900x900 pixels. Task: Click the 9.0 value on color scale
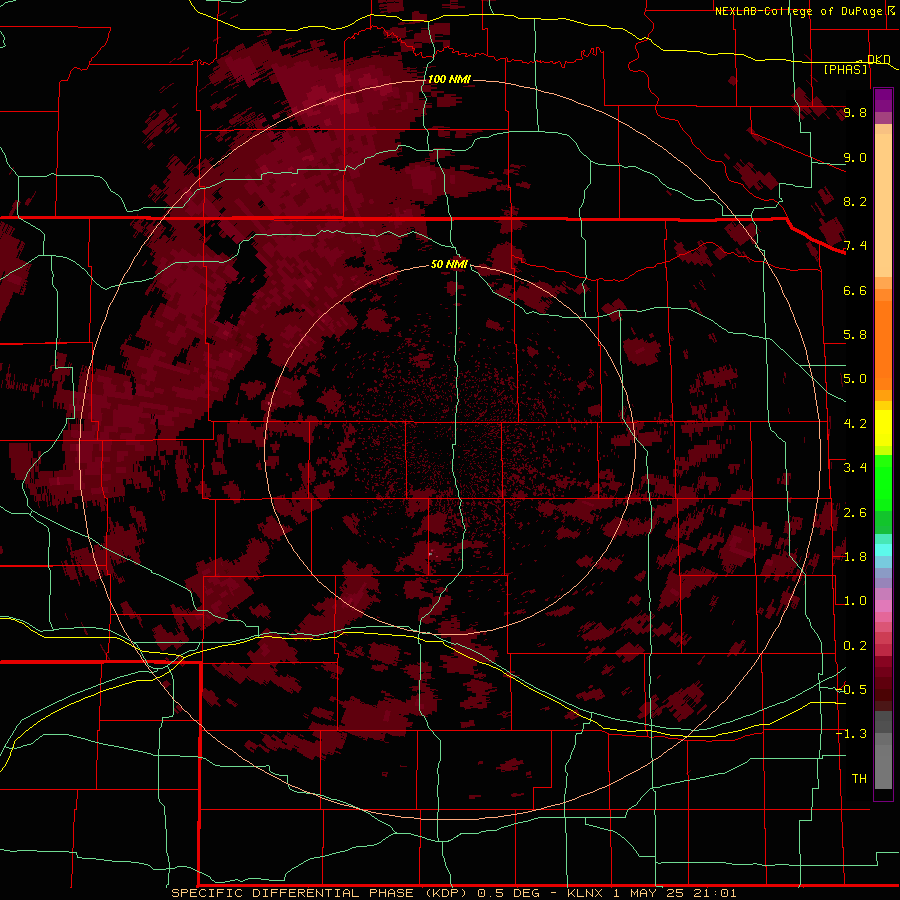tap(855, 157)
